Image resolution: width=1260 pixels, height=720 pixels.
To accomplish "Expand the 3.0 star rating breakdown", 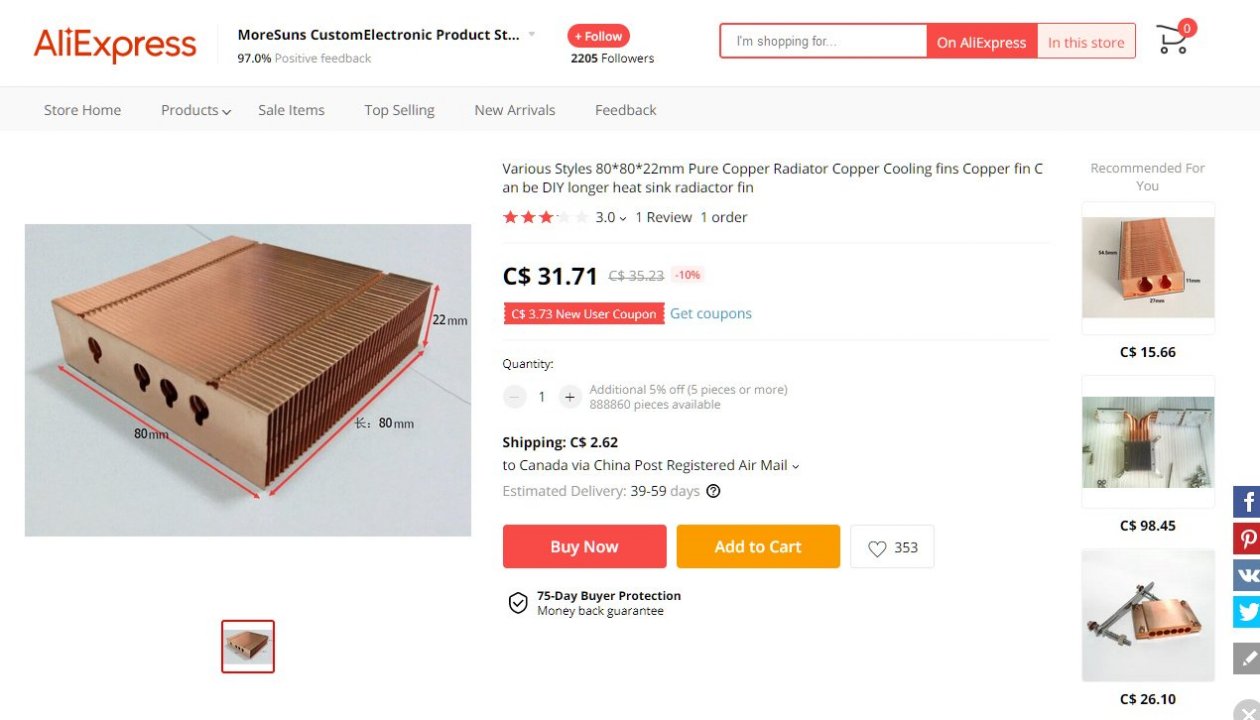I will [x=611, y=217].
